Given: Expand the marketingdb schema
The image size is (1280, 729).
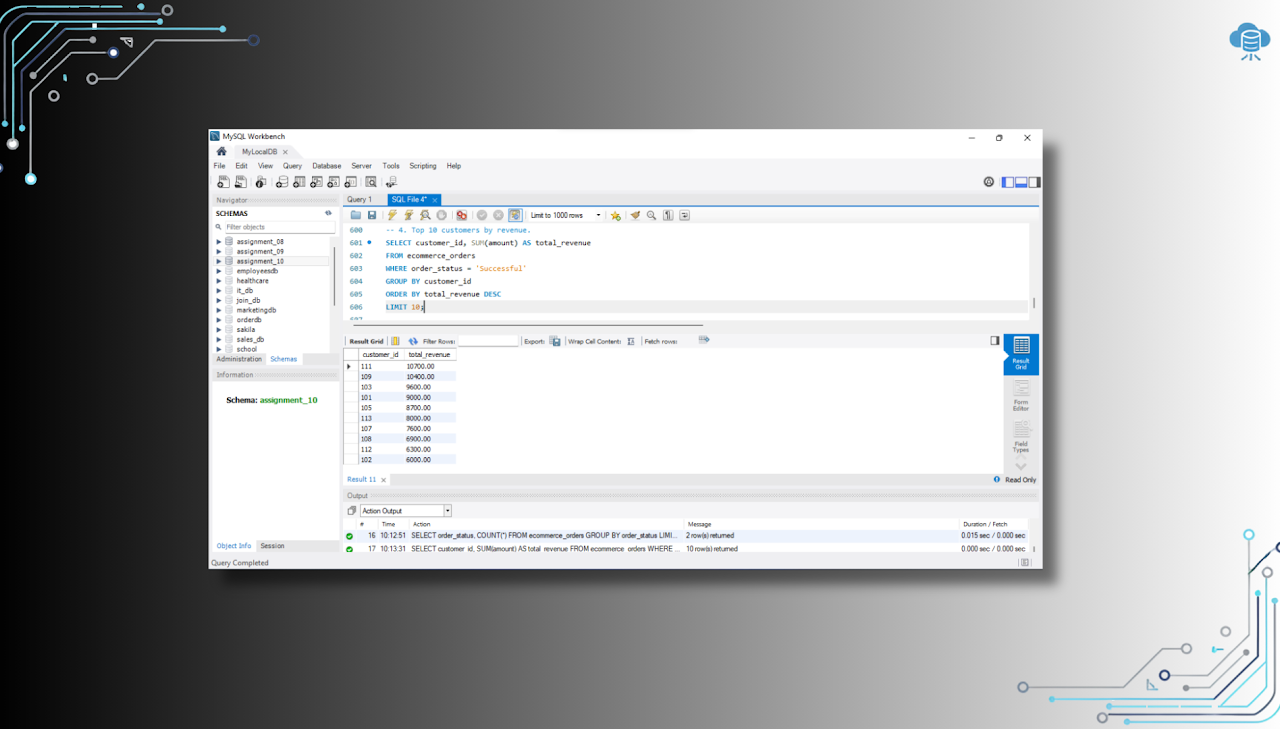Looking at the screenshot, I should coord(219,310).
